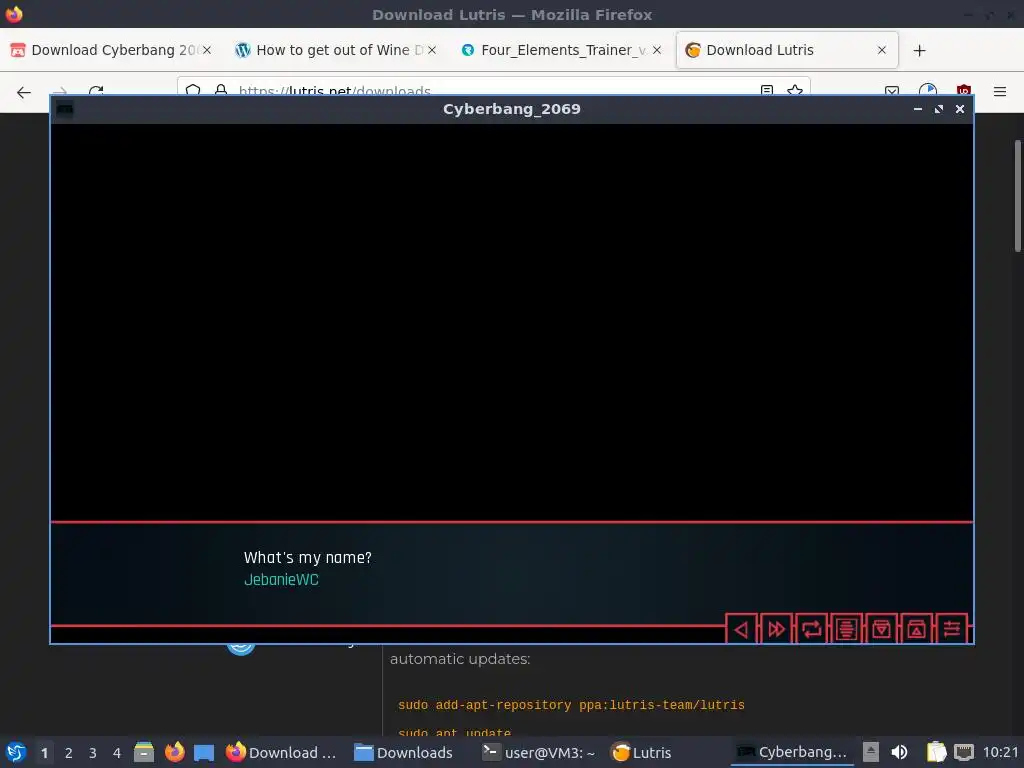Viewport: 1024px width, 768px height.
Task: Launch Firefox from taskbar quick-launch icon
Action: [x=174, y=752]
